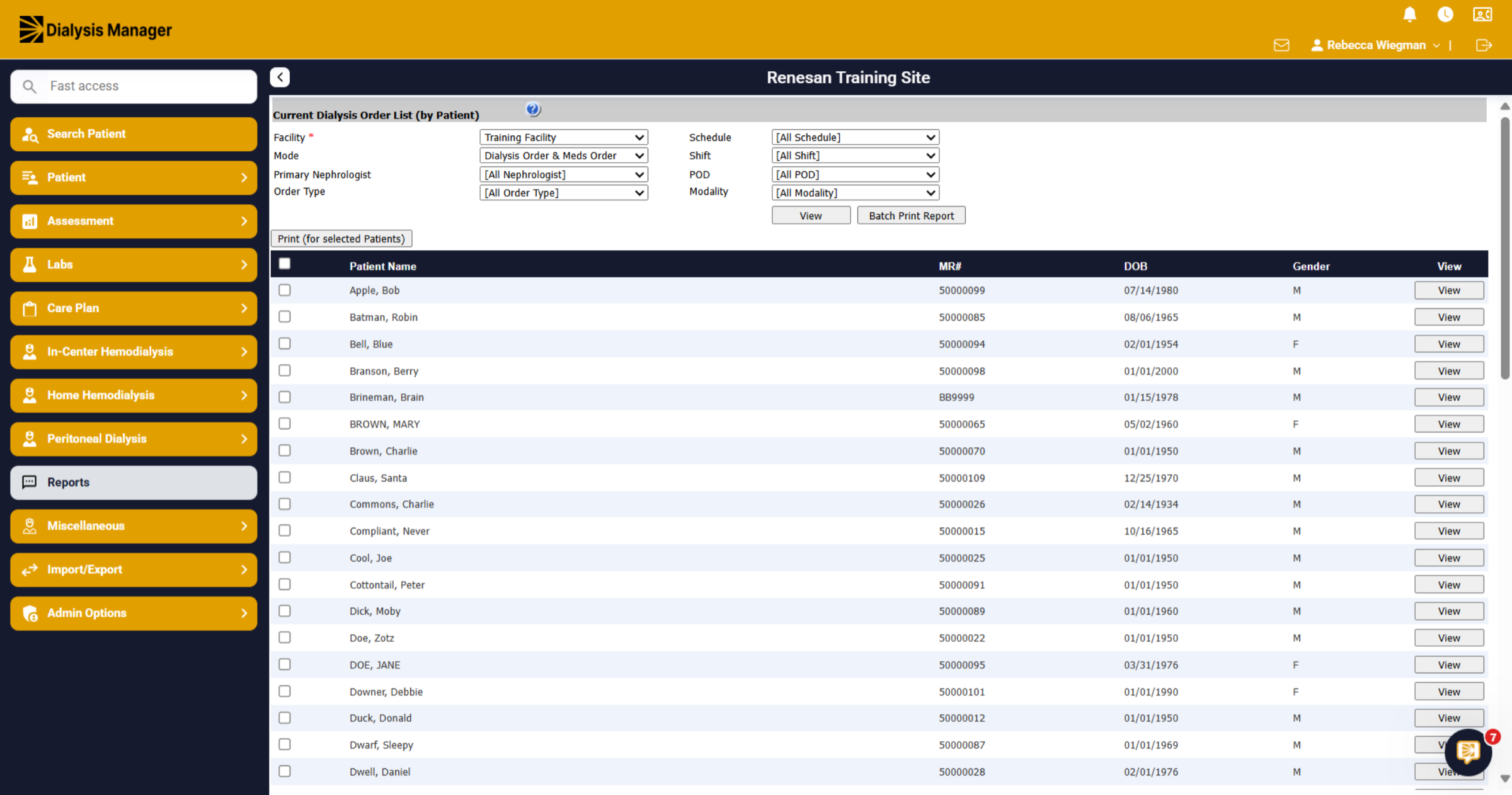Click the Dialysis Manager logo
Viewport: 1512px width, 795px height.
point(95,30)
